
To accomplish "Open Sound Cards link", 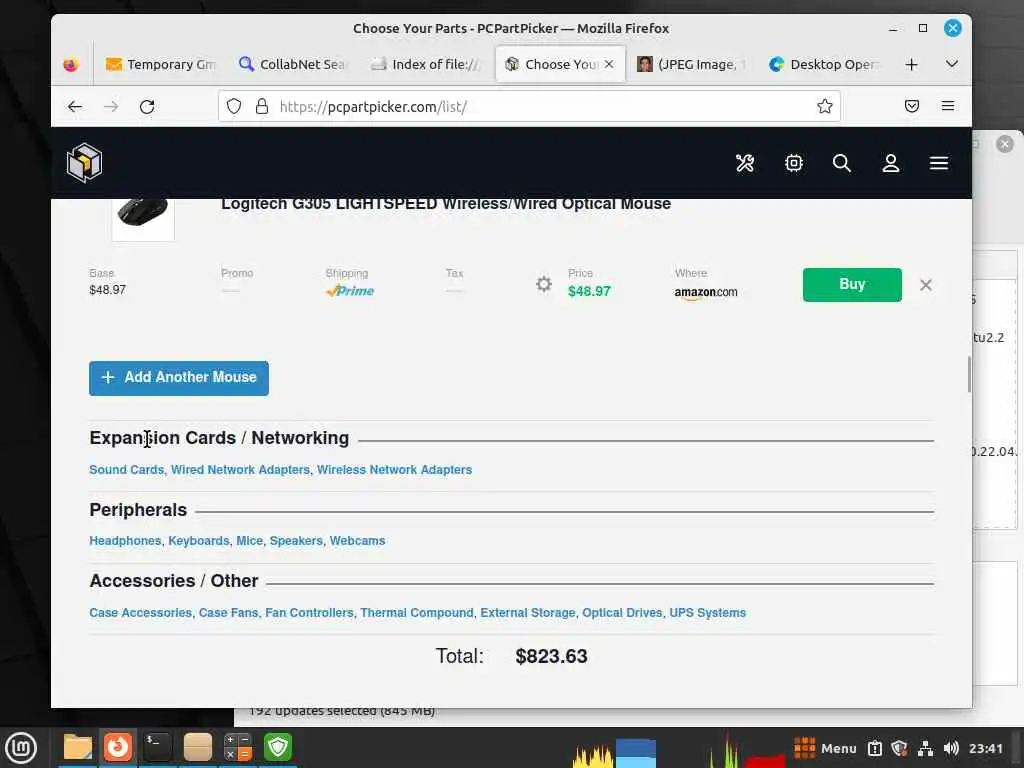I will (127, 470).
